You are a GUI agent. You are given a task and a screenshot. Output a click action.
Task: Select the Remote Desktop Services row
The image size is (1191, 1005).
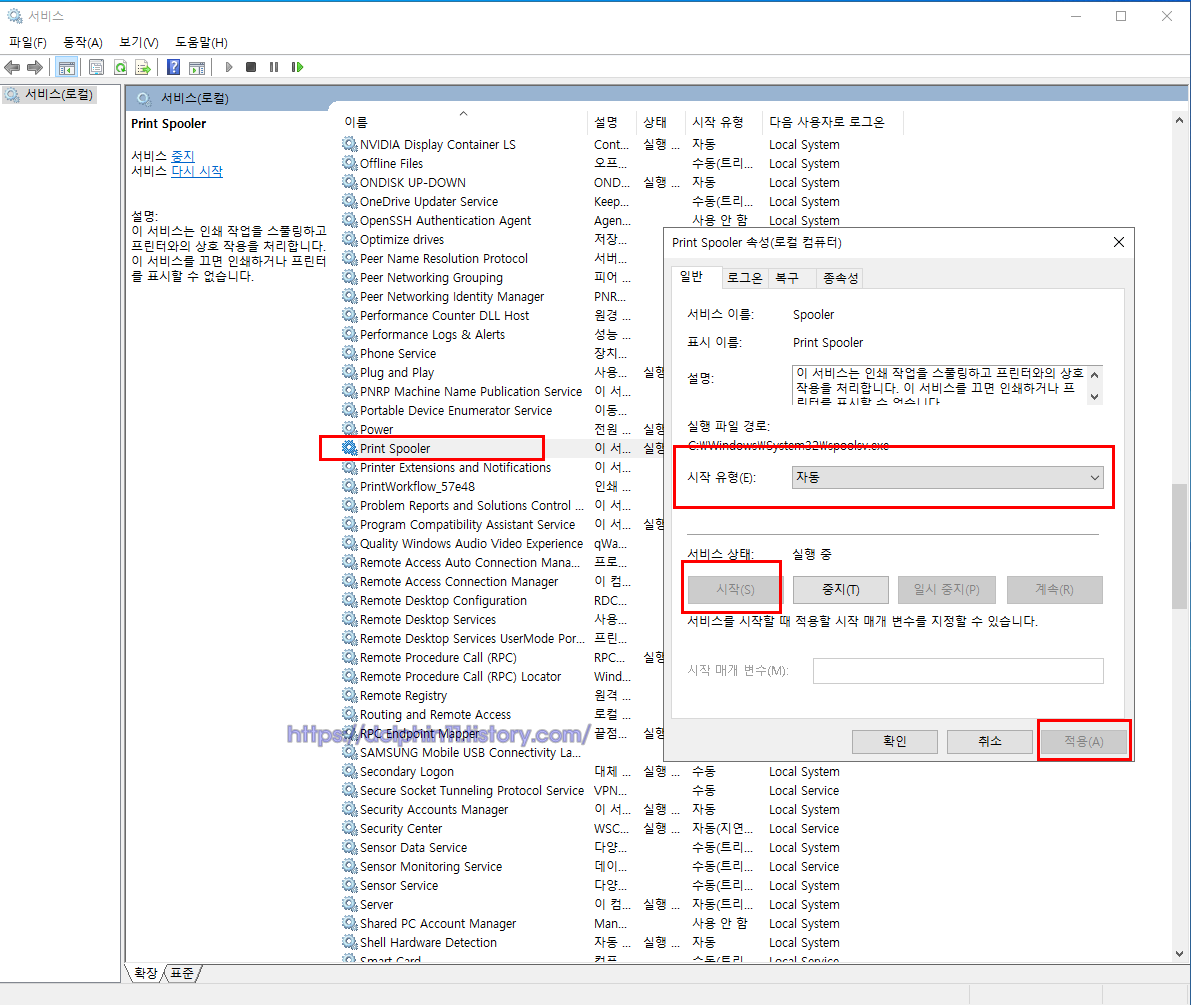click(428, 620)
